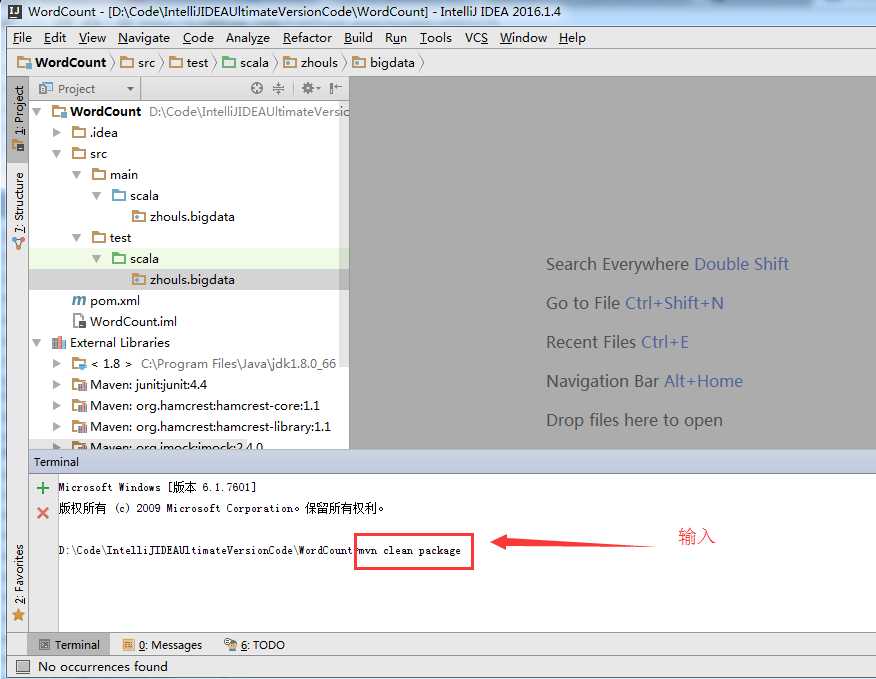This screenshot has height=679, width=876.
Task: Expand Maven hamcrest-library:1.1 node
Action: point(56,427)
